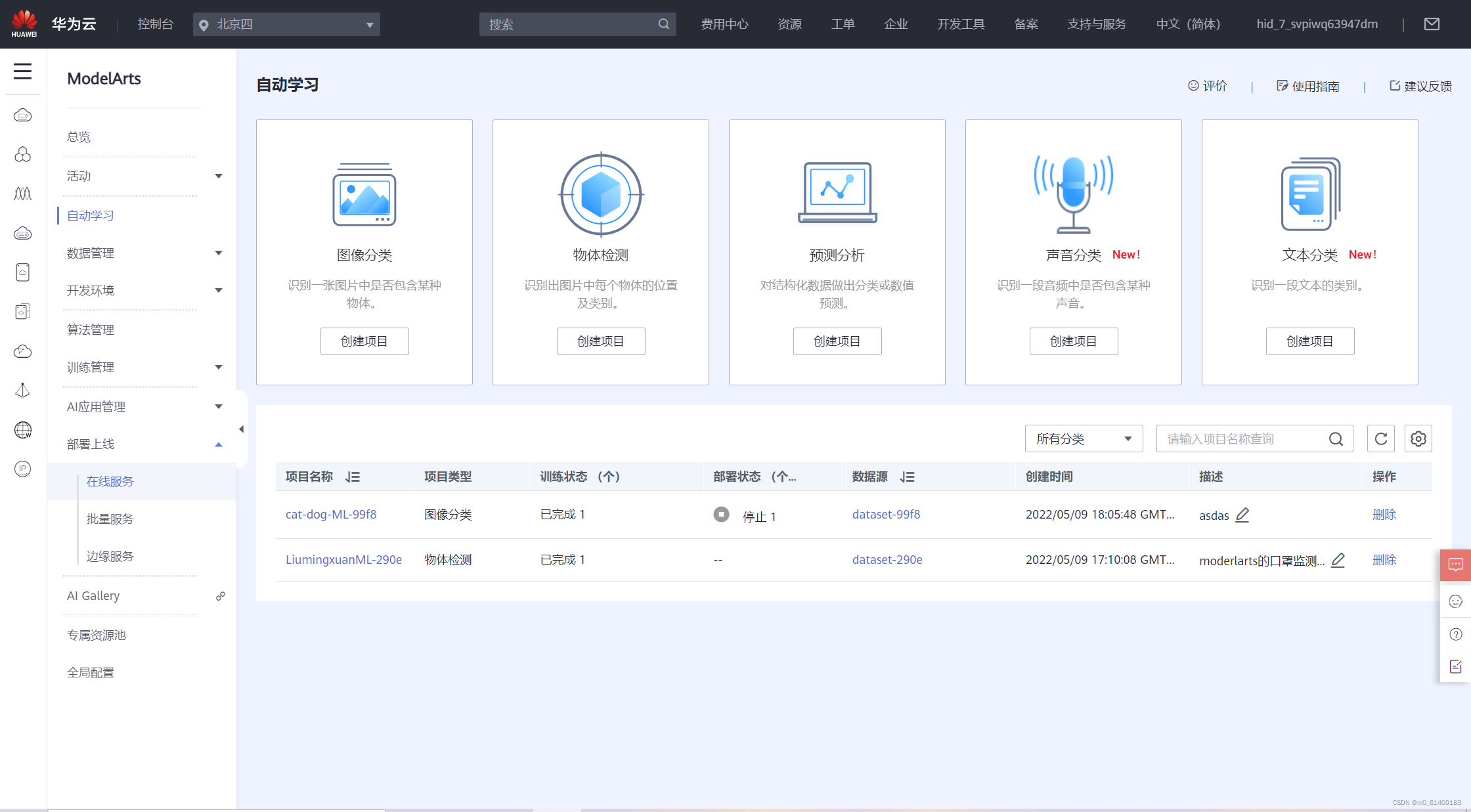This screenshot has height=812, width=1471.
Task: Open the cat-dog-ML-99f8 project link
Action: point(331,515)
